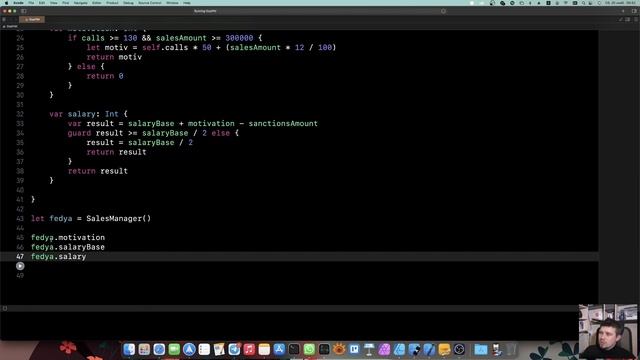Open the File menu
The width and height of the screenshot is (640, 360).
click(x=31, y=3)
